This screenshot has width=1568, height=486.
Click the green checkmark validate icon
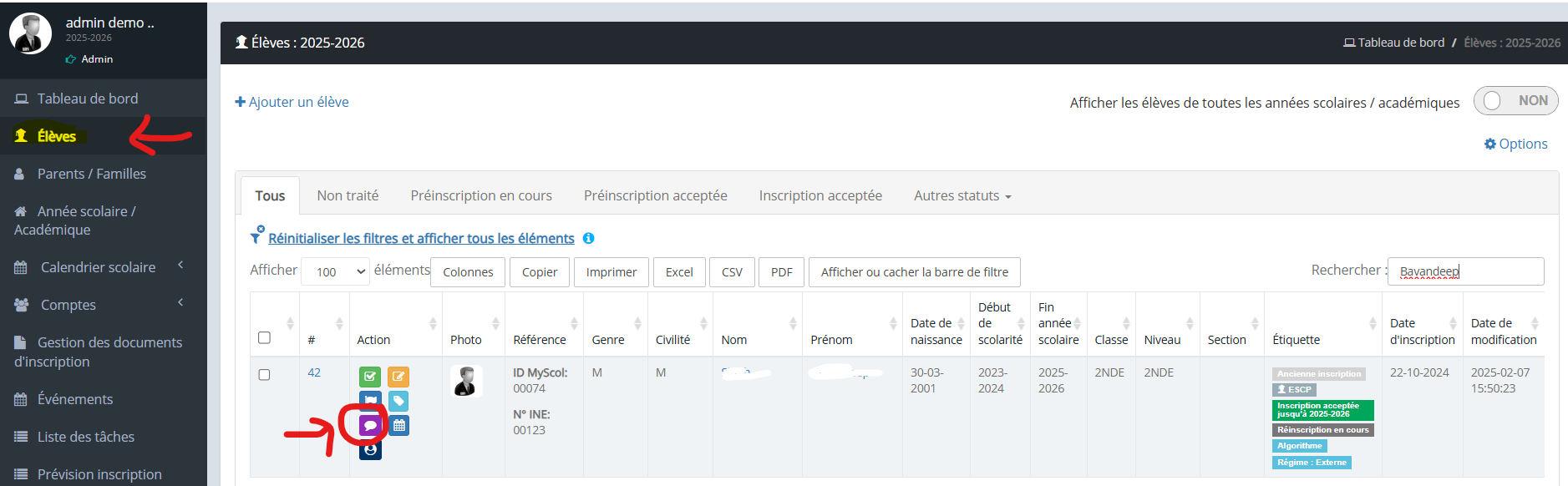(370, 377)
